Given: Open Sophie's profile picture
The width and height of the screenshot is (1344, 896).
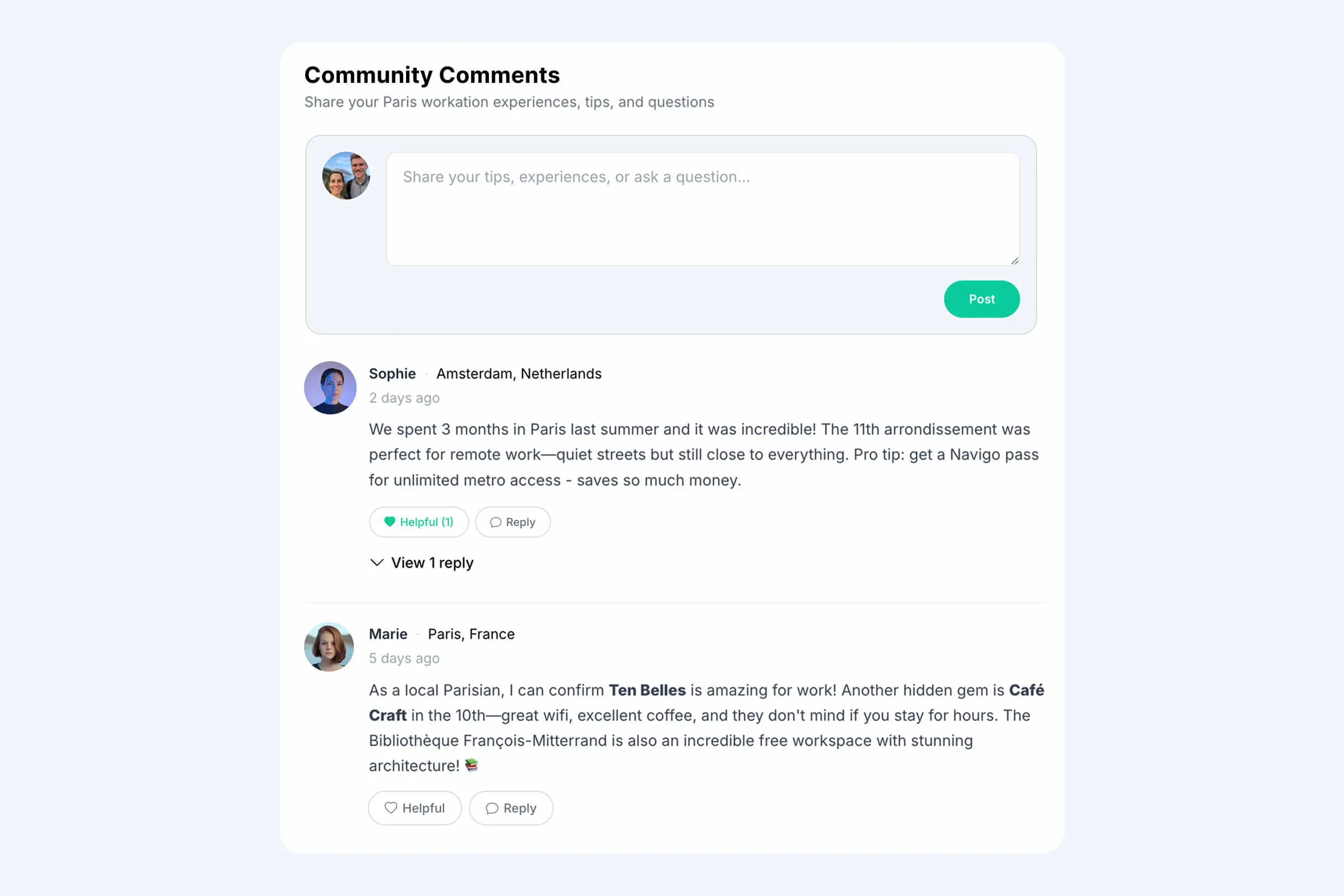Looking at the screenshot, I should coord(330,388).
